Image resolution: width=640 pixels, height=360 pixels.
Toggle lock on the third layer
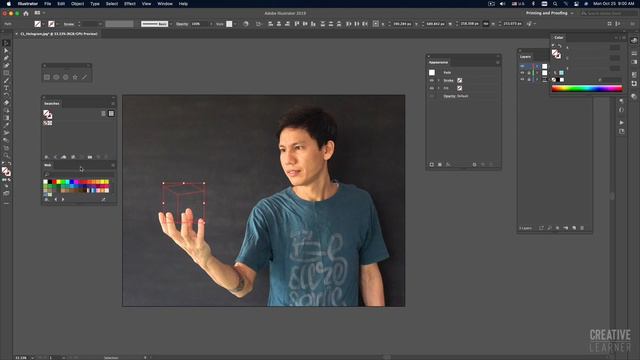[x=529, y=79]
